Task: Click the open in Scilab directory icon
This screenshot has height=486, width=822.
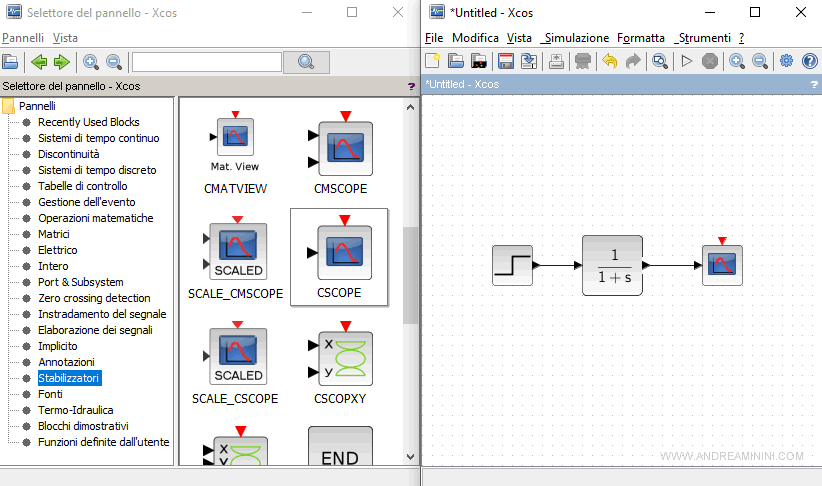Action: click(479, 61)
